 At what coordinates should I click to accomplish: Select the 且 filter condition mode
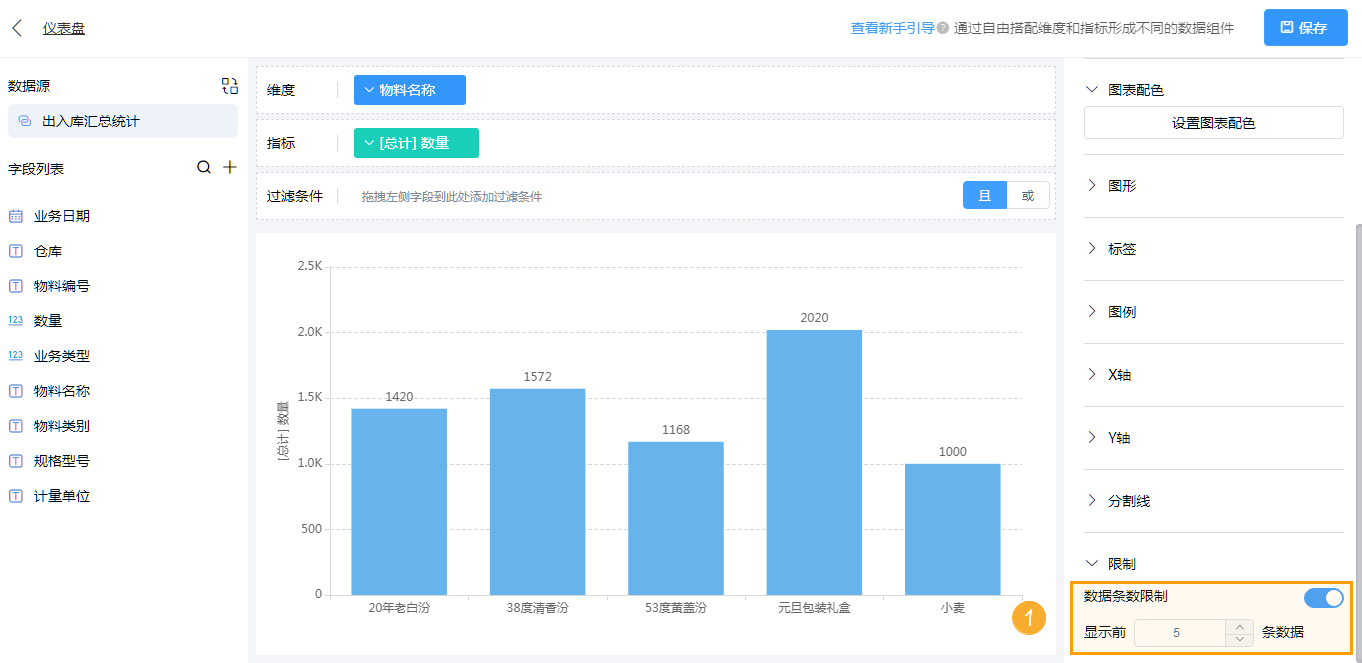point(985,195)
